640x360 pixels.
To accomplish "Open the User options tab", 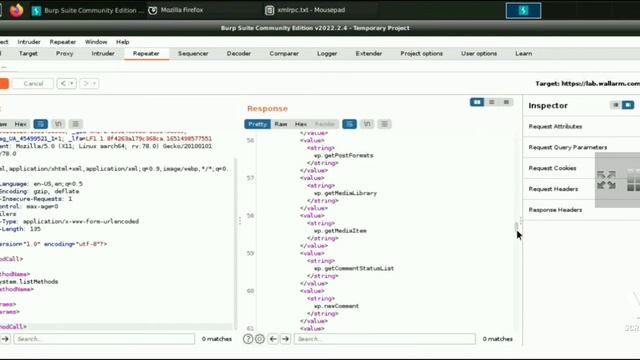I will coord(479,53).
